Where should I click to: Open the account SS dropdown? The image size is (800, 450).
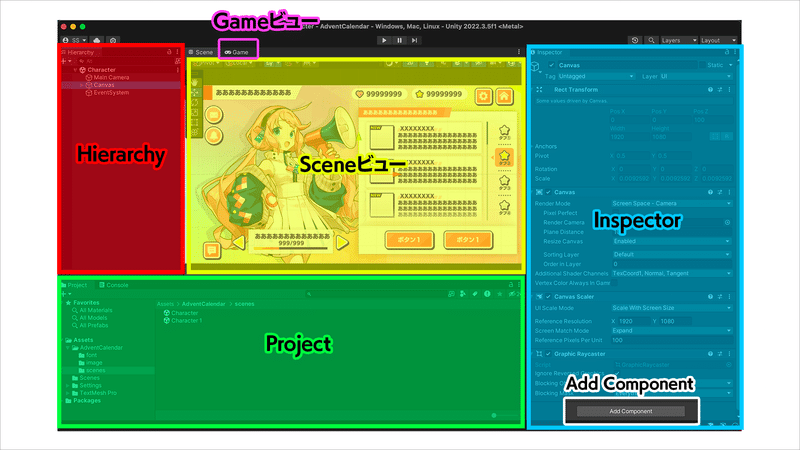point(74,40)
